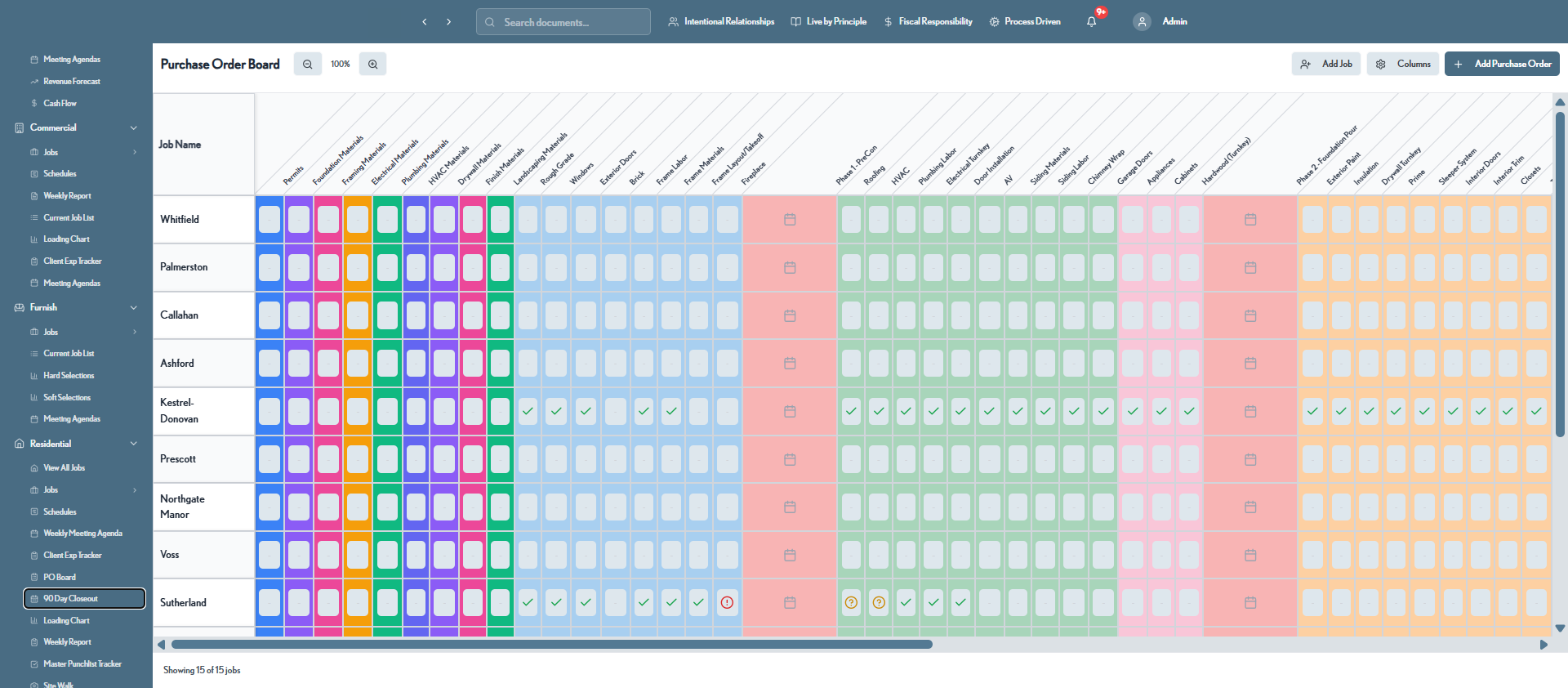Toggle Whitfield's Permits box

tap(269, 219)
